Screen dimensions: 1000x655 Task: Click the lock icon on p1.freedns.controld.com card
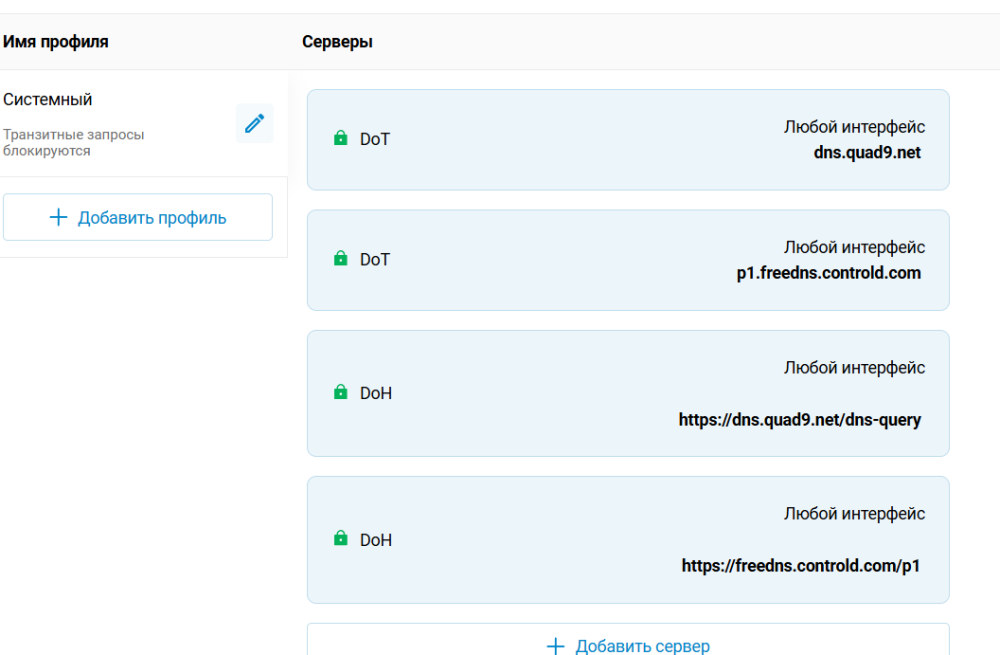(x=340, y=259)
